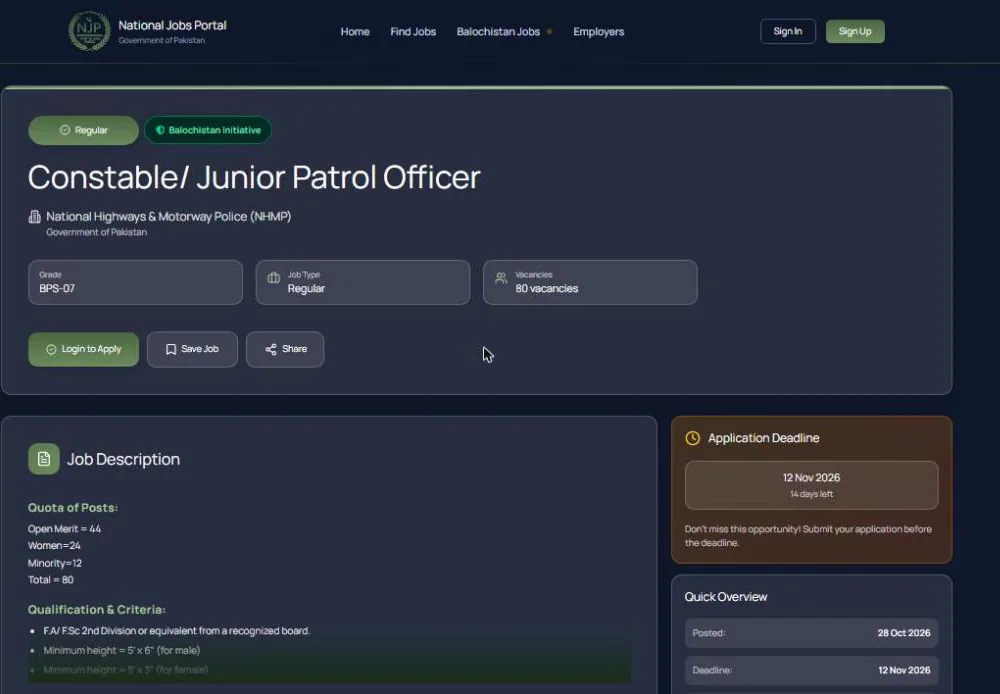Click the check icon in Regular badge
Screen dimensions: 1000x694
coord(64,130)
